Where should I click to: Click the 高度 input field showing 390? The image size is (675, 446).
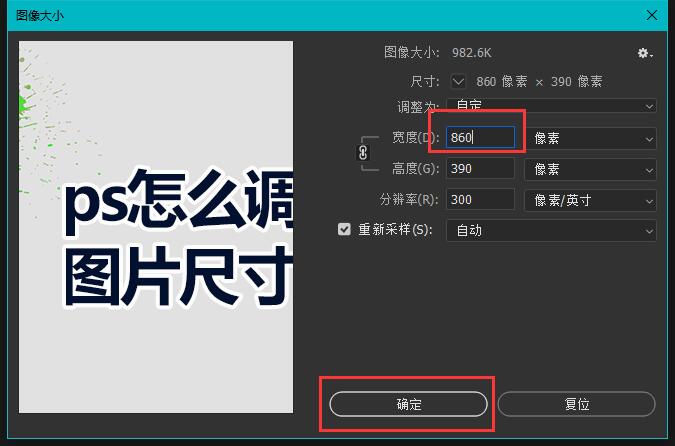480,169
